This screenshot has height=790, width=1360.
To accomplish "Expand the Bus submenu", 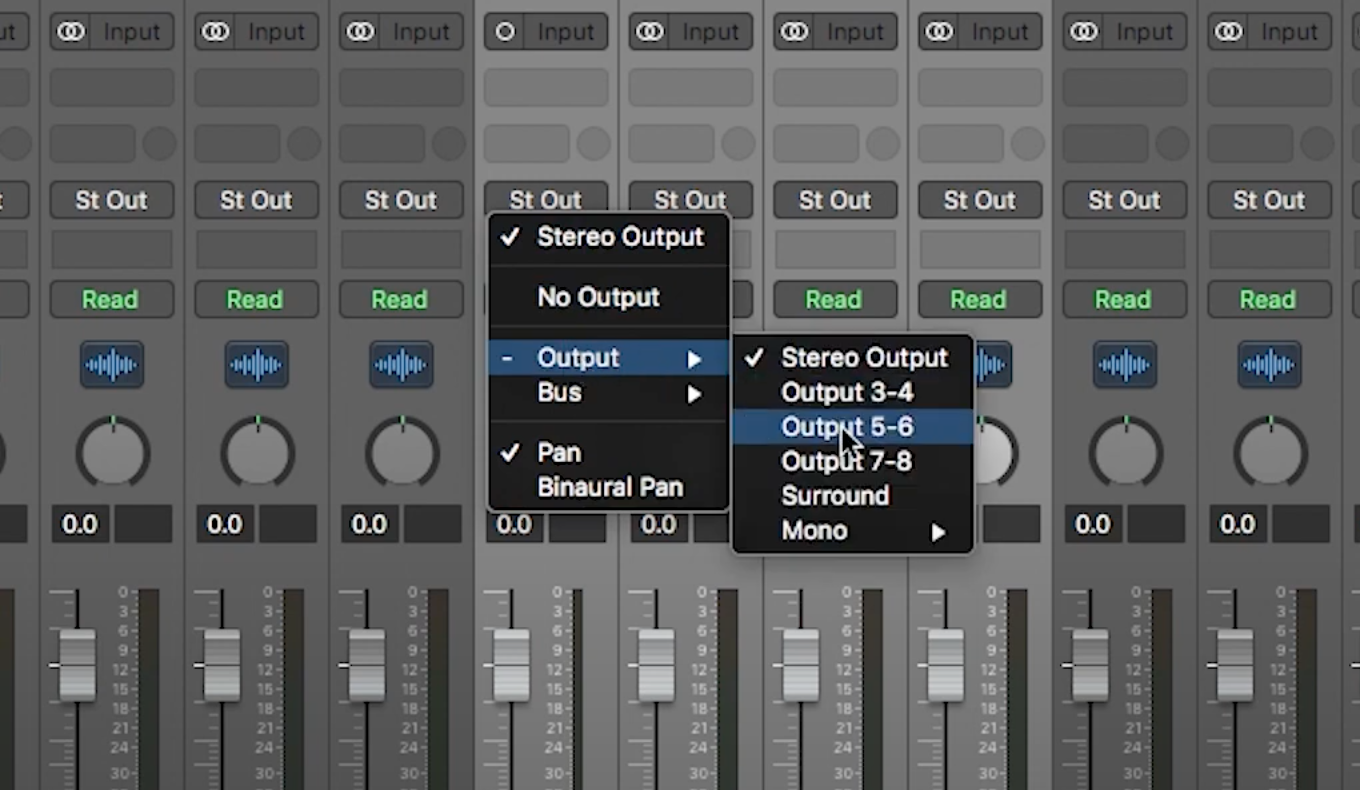I will coord(559,393).
